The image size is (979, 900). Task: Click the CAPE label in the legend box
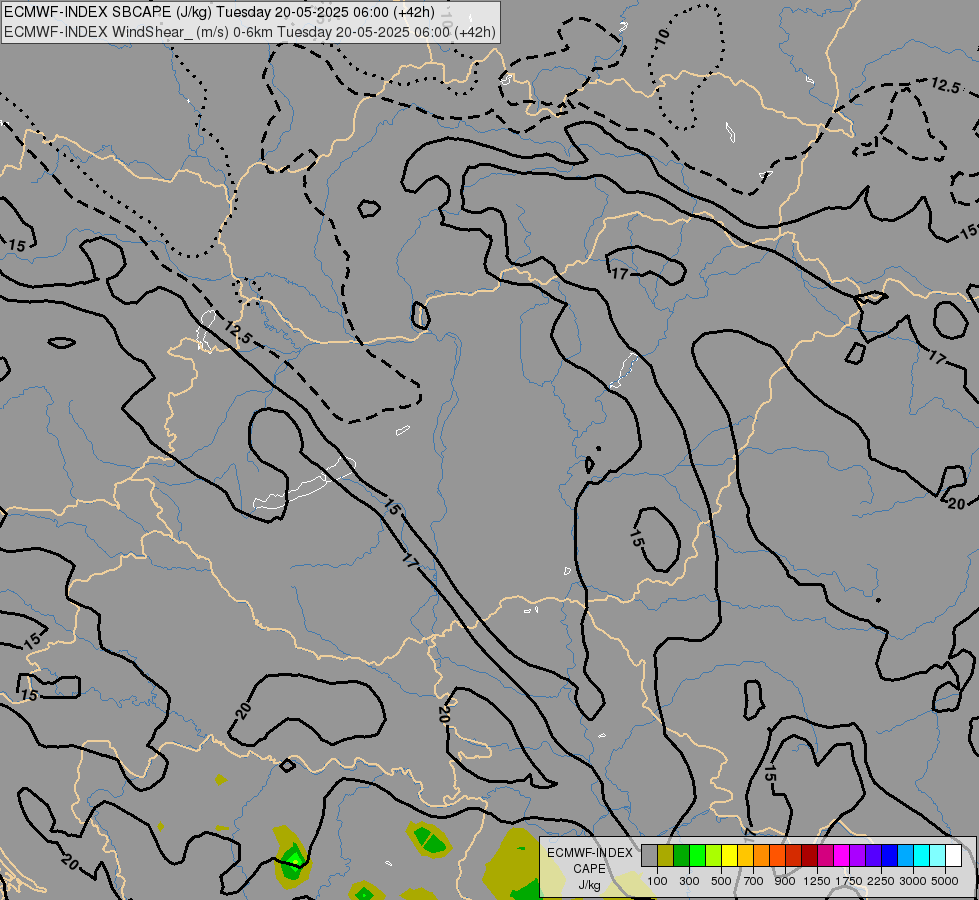pyautogui.click(x=589, y=869)
